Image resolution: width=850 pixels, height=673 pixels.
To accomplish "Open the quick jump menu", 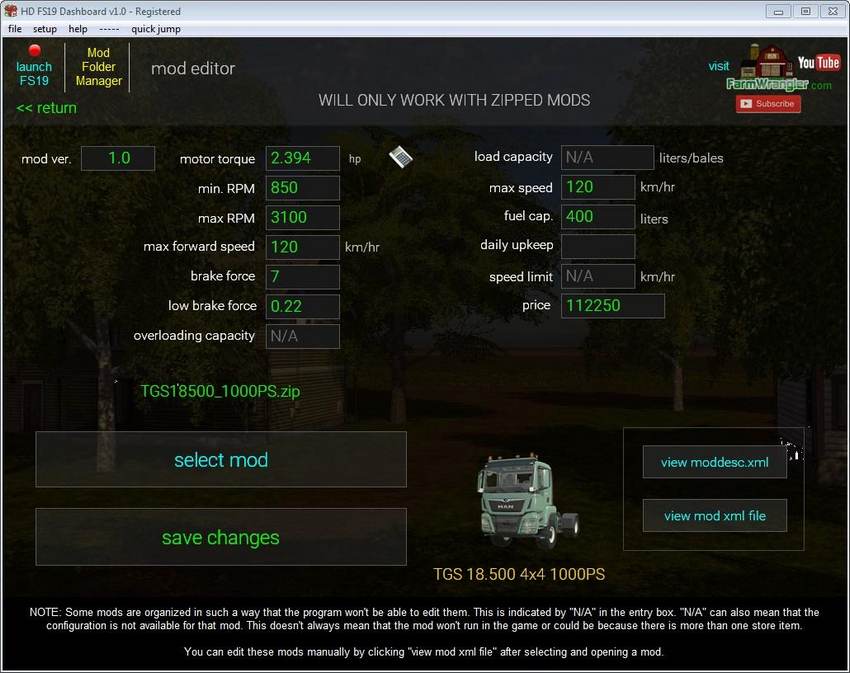I will coord(155,29).
